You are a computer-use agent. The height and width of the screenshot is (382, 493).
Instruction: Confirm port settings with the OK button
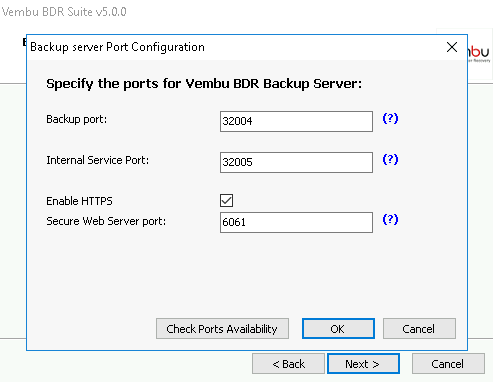pos(338,329)
